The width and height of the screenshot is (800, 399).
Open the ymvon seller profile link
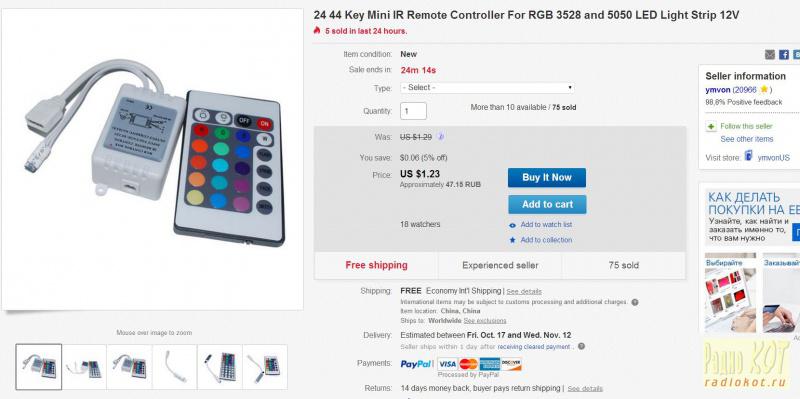(718, 89)
